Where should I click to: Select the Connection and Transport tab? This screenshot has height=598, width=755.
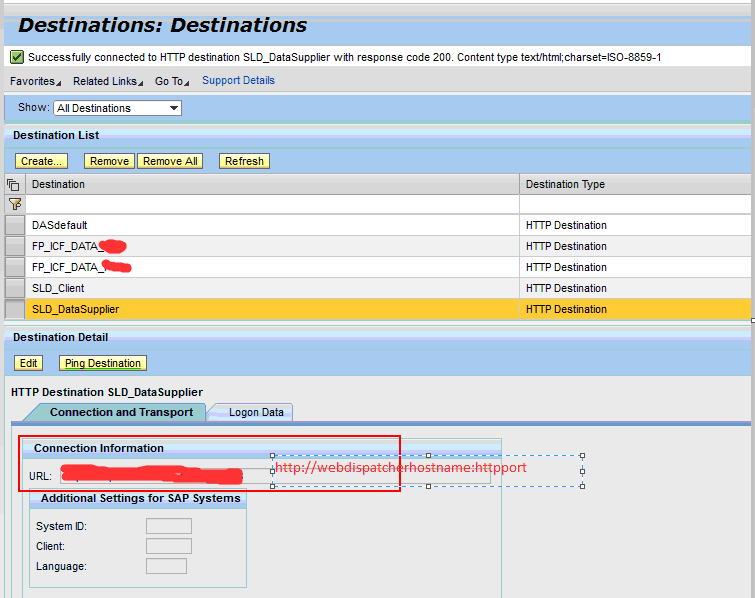point(121,412)
